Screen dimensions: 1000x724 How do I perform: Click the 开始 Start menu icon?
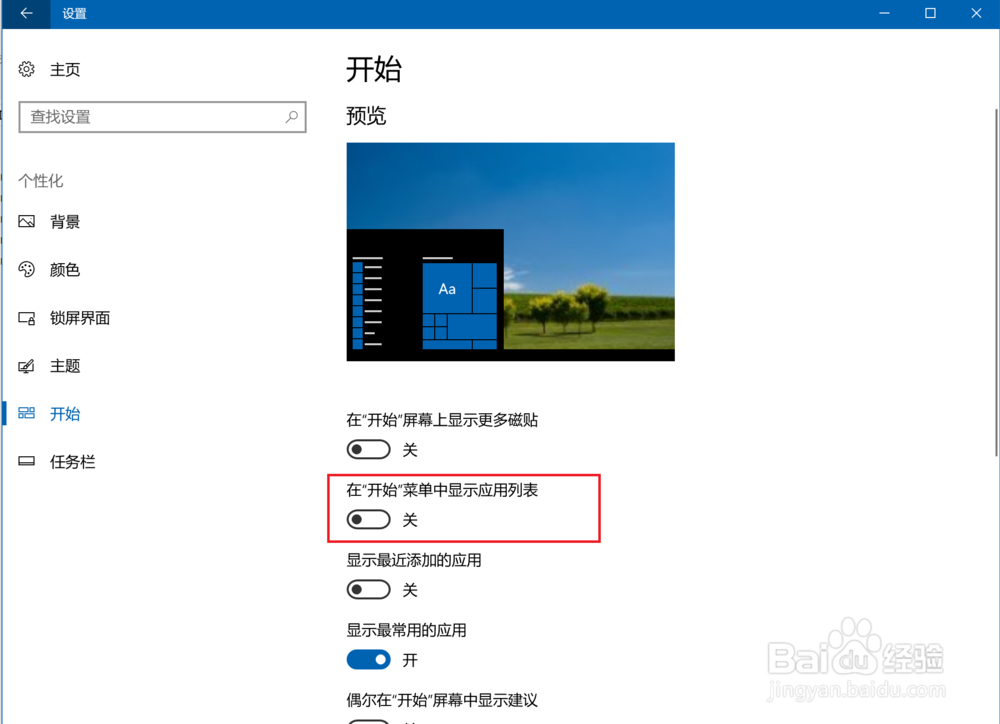26,414
